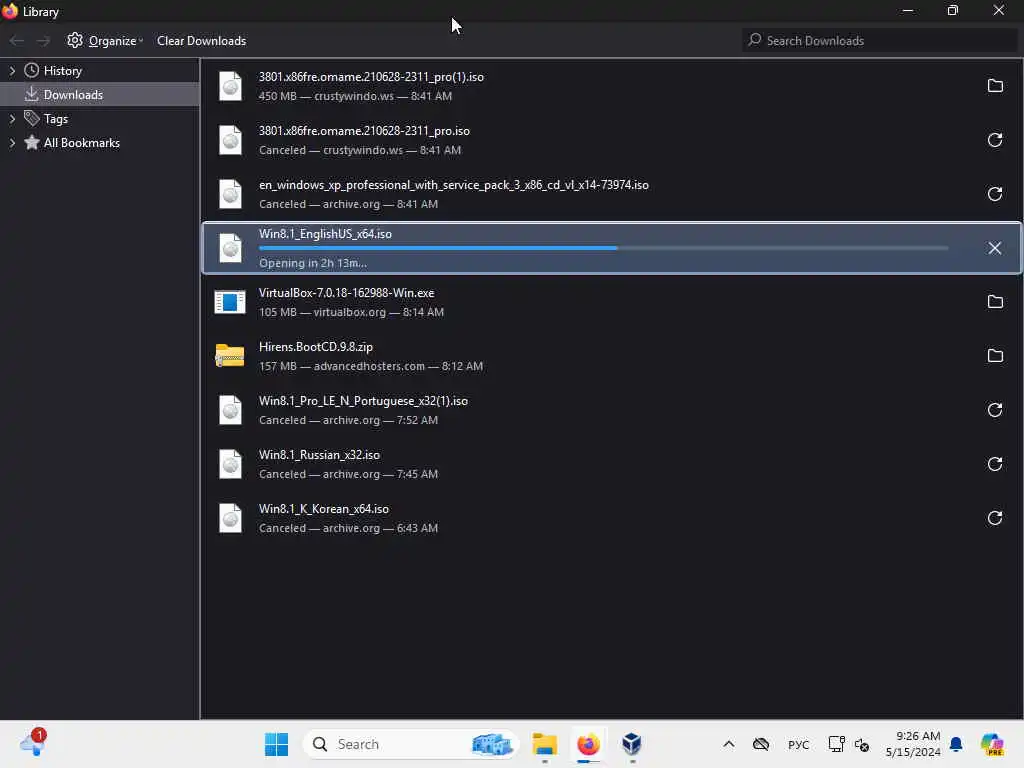Open VirtualBox from the taskbar
Screen dimensions: 1024x768
coord(632,744)
